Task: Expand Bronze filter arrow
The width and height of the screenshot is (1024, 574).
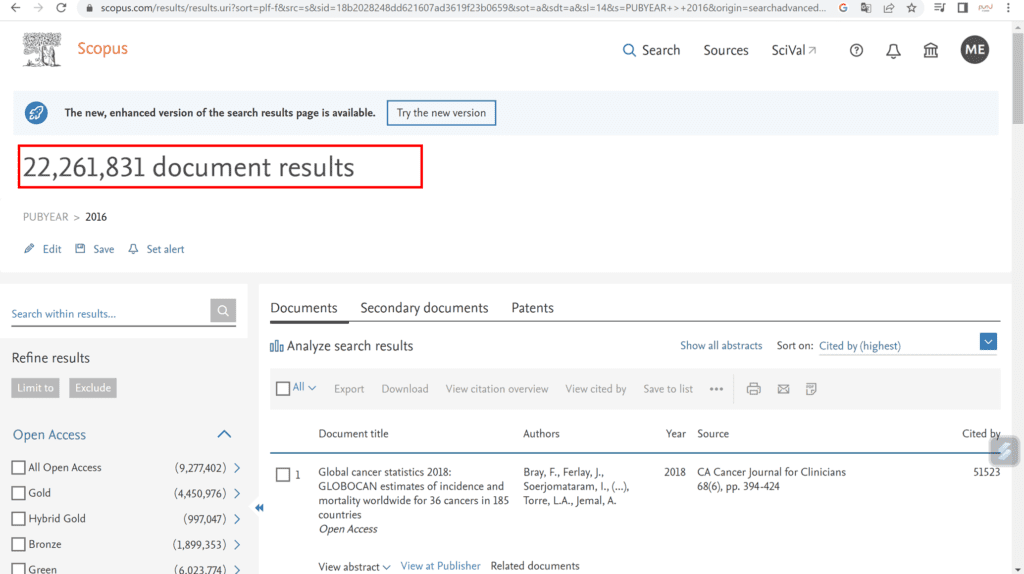Action: (x=237, y=544)
